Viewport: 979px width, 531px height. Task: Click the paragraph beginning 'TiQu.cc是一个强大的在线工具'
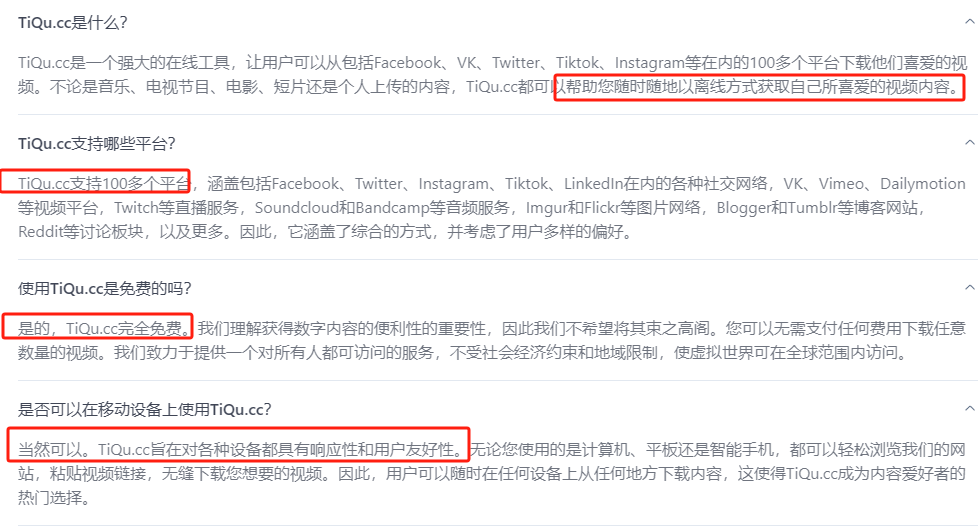point(492,75)
